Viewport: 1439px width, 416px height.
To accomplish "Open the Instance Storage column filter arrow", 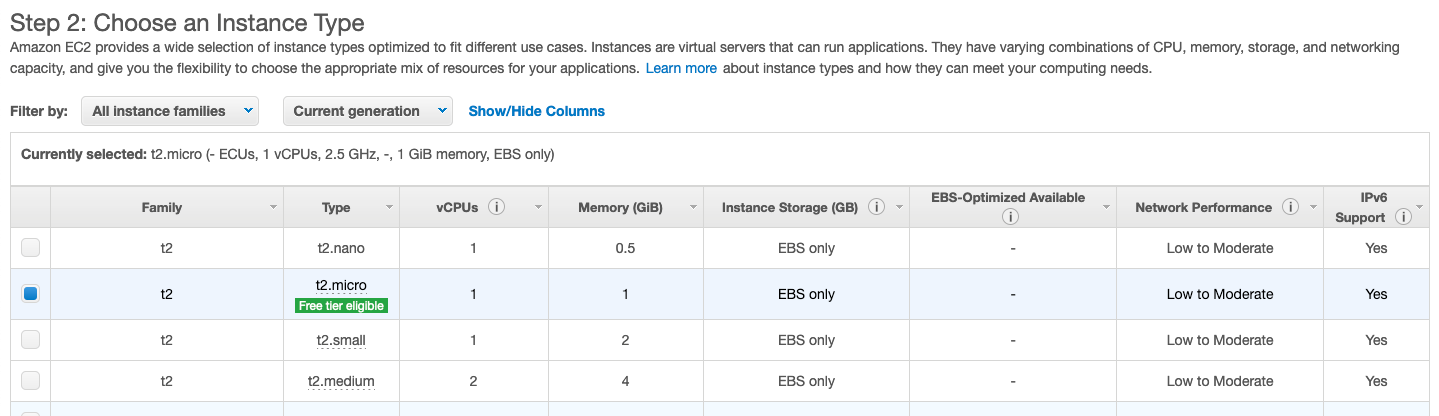I will [898, 208].
